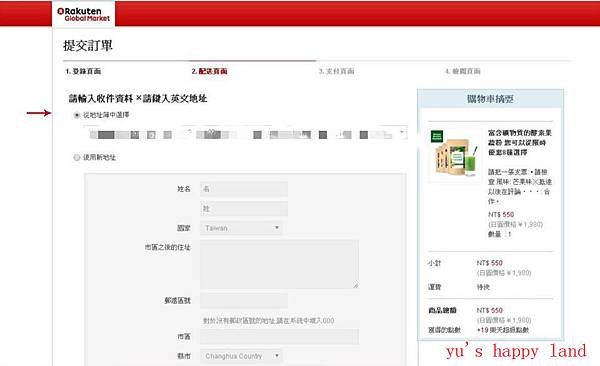Click the address textarea resize grip
Screen dimensions: 600x366
[355, 285]
